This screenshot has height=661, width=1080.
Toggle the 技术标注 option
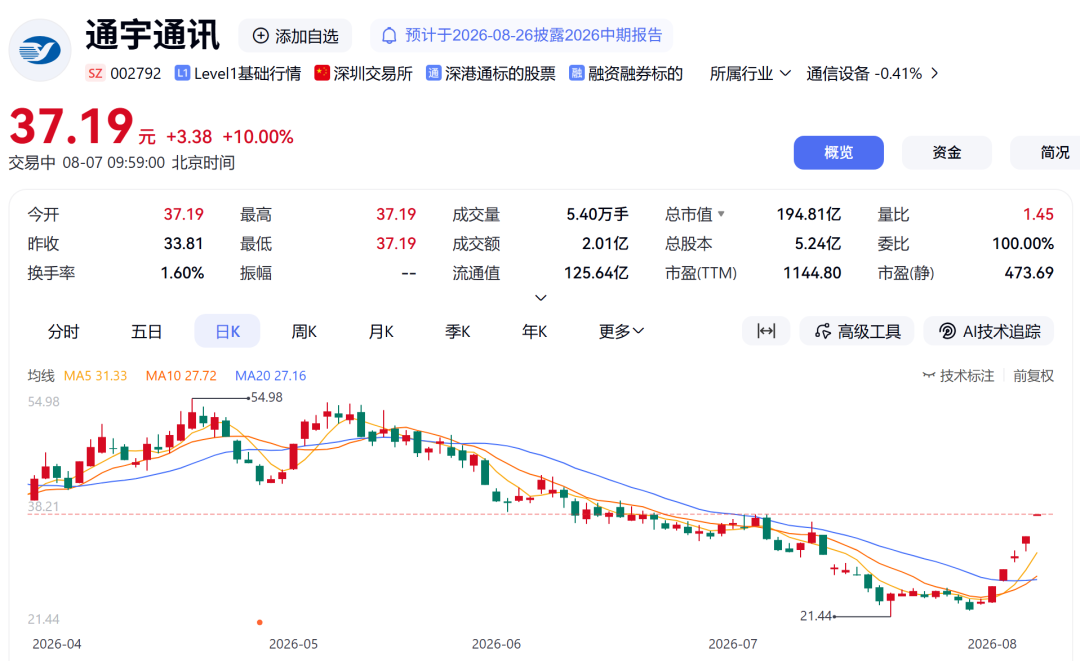958,376
